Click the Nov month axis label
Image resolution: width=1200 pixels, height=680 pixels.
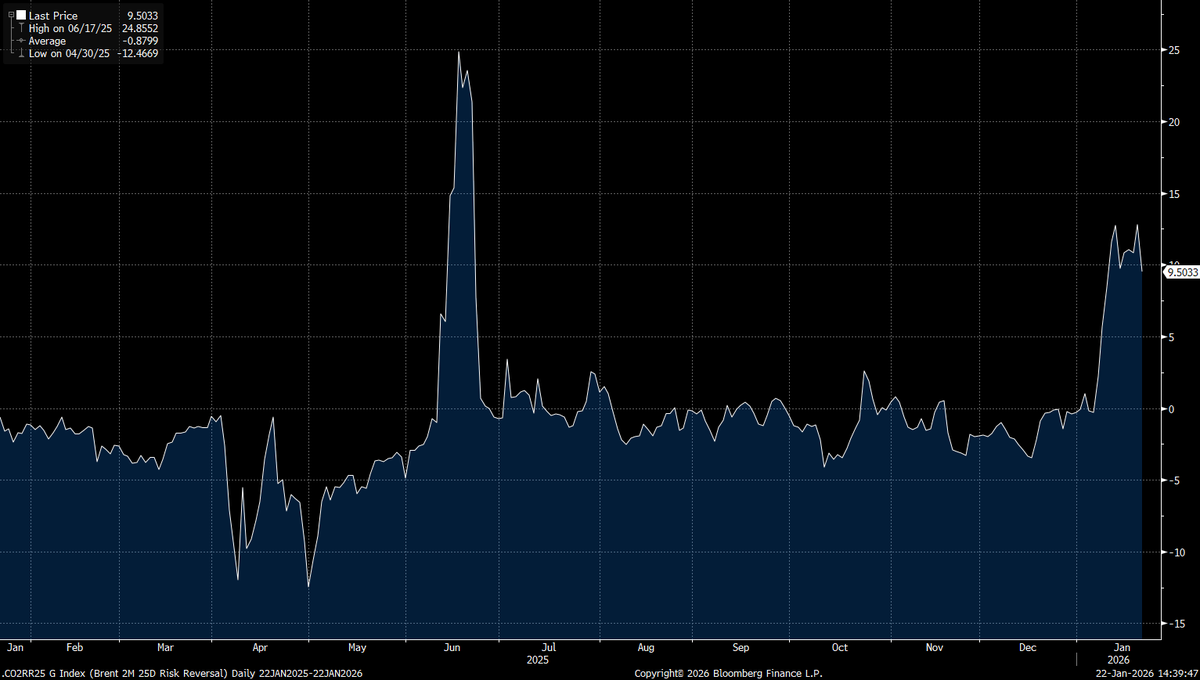[x=934, y=648]
